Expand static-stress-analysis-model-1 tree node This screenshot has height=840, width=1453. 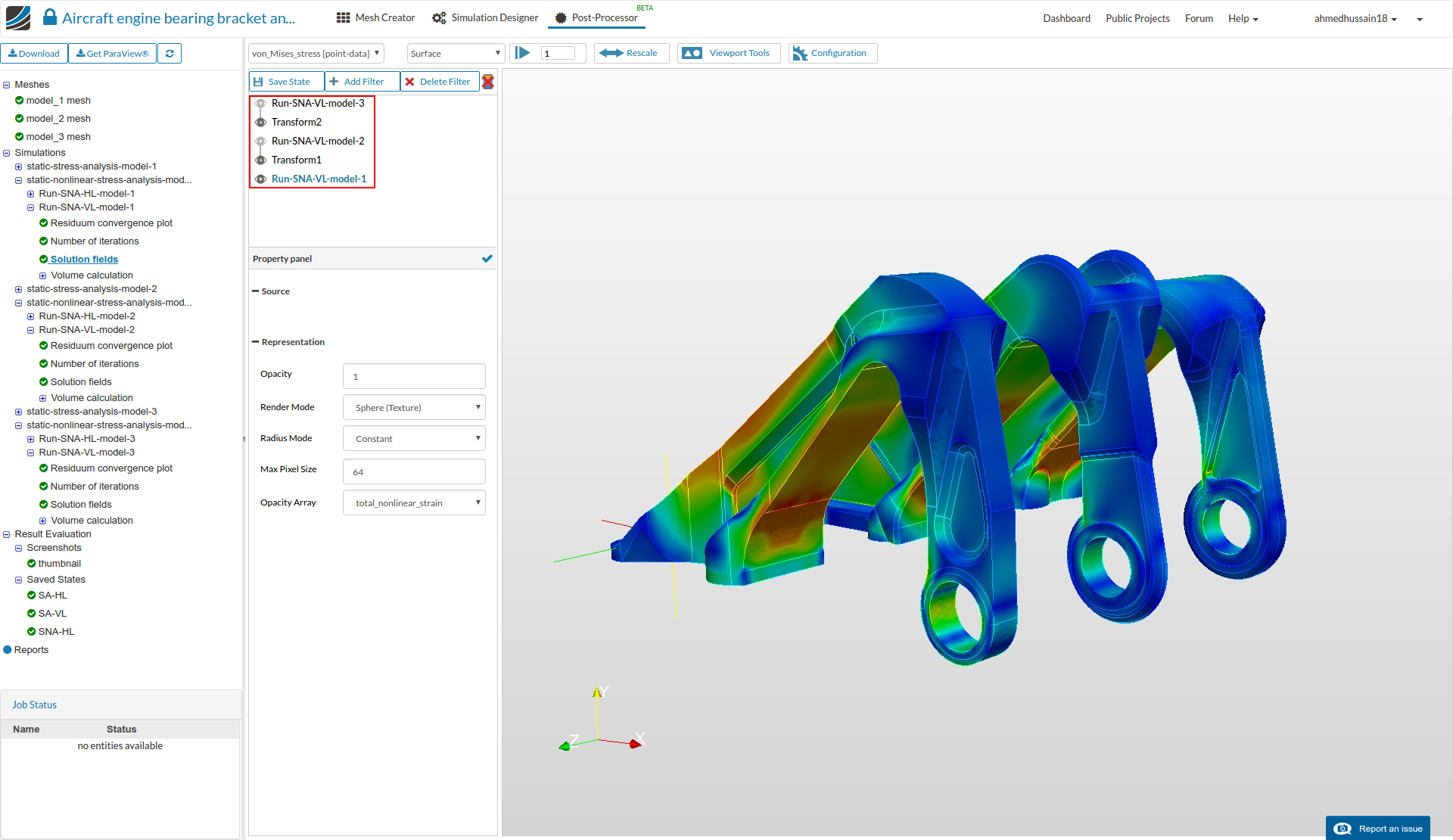(x=19, y=166)
